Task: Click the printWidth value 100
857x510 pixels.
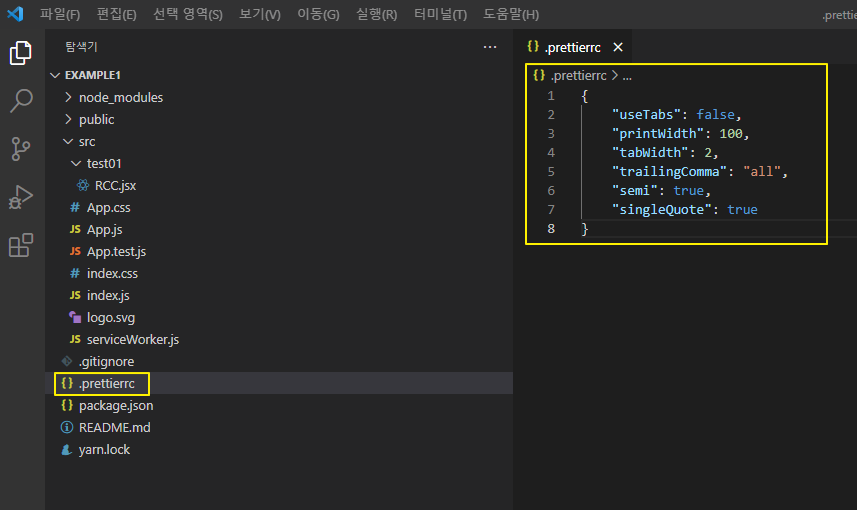Action: pyautogui.click(x=731, y=133)
